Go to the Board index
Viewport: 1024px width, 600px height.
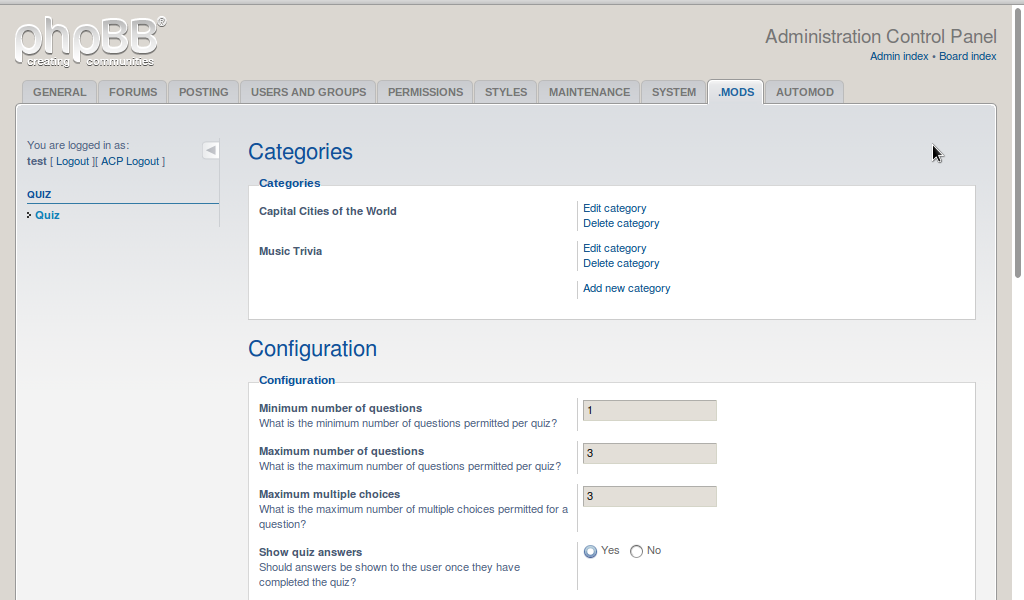967,56
